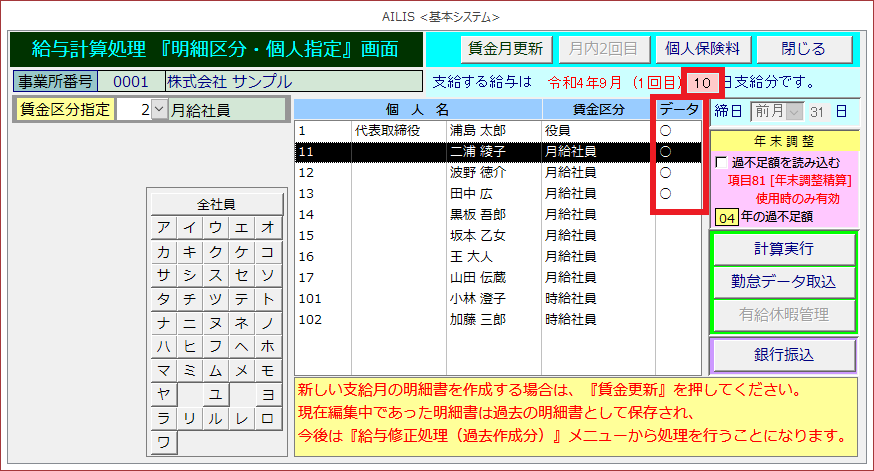Click 勤怠データ取込 button
874x471 pixels.
[783, 282]
